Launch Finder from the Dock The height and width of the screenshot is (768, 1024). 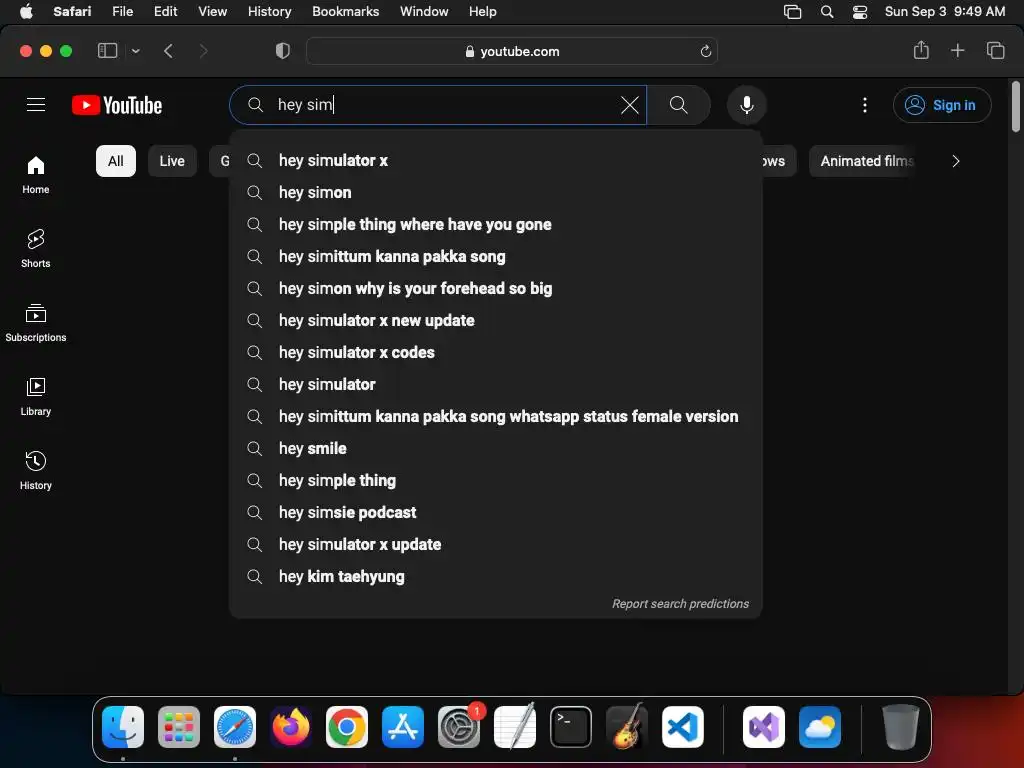tap(123, 727)
